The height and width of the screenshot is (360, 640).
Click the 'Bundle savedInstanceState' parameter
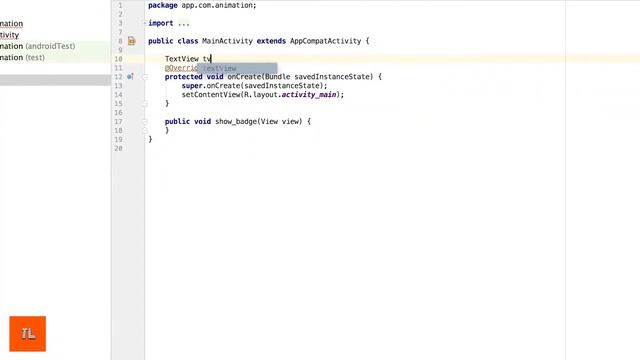click(319, 77)
